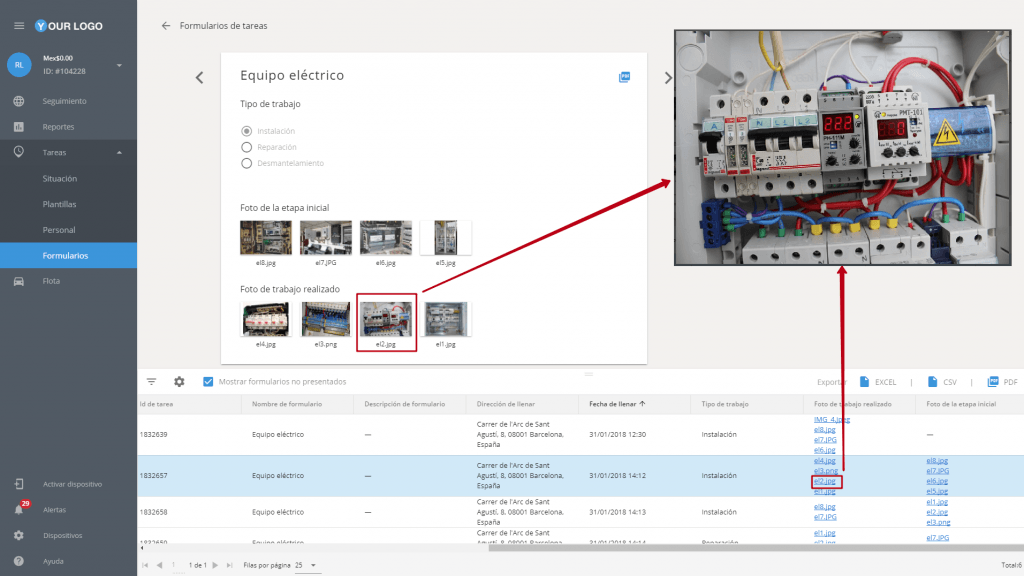Open the el5.jpg initial stage thumbnail
Image resolution: width=1024 pixels, height=576 pixels.
point(445,238)
